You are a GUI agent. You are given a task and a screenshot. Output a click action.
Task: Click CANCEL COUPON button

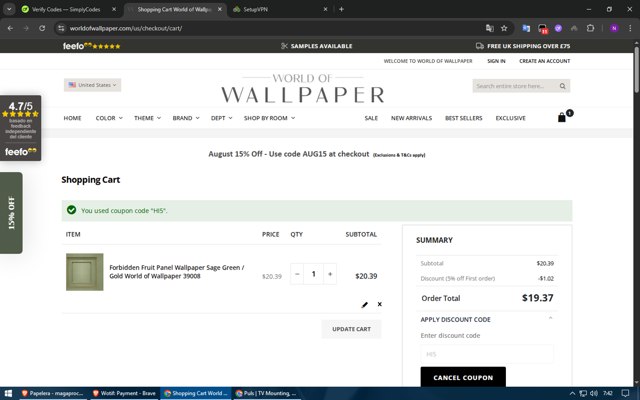[463, 378]
